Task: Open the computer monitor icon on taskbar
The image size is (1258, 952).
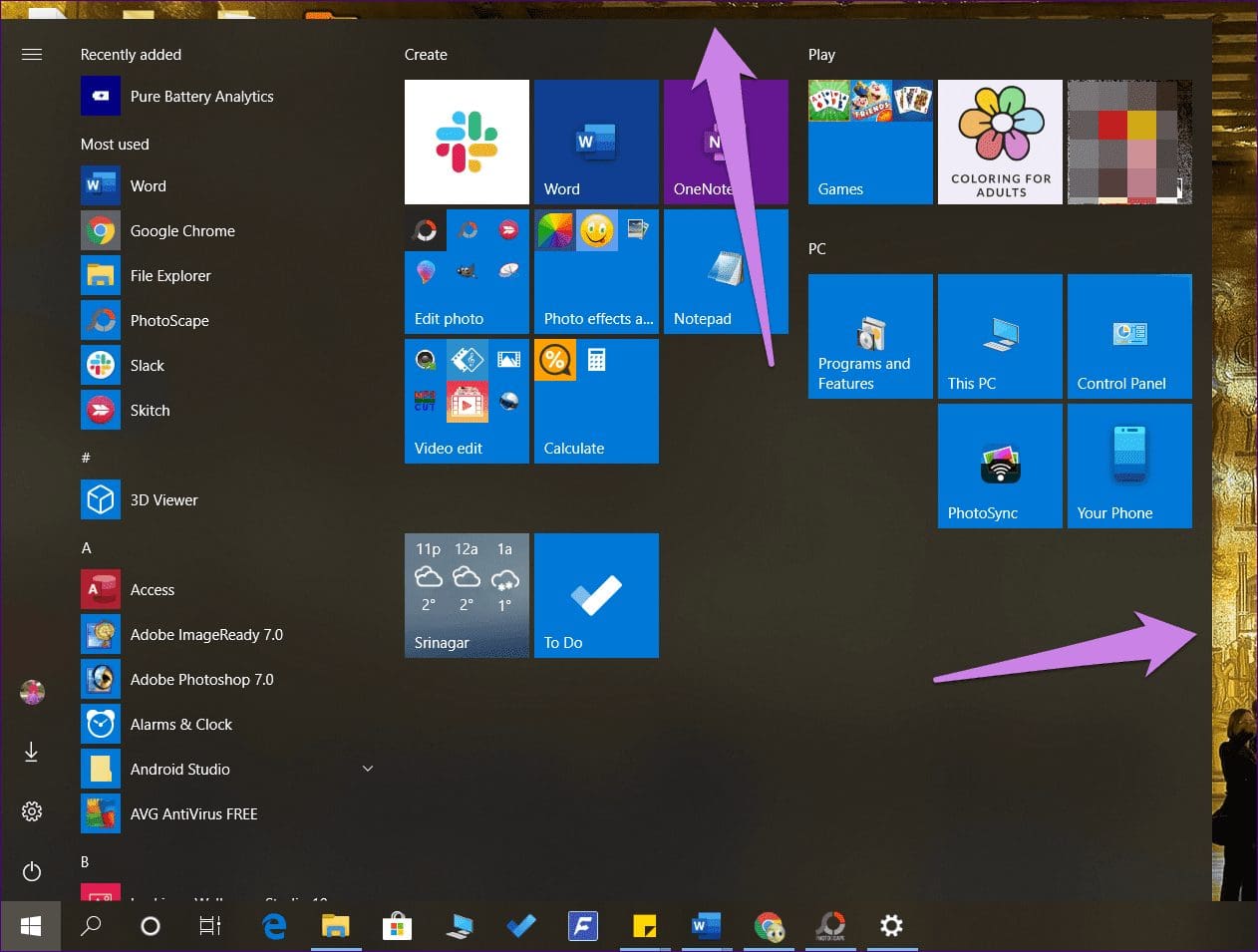Action: click(459, 926)
